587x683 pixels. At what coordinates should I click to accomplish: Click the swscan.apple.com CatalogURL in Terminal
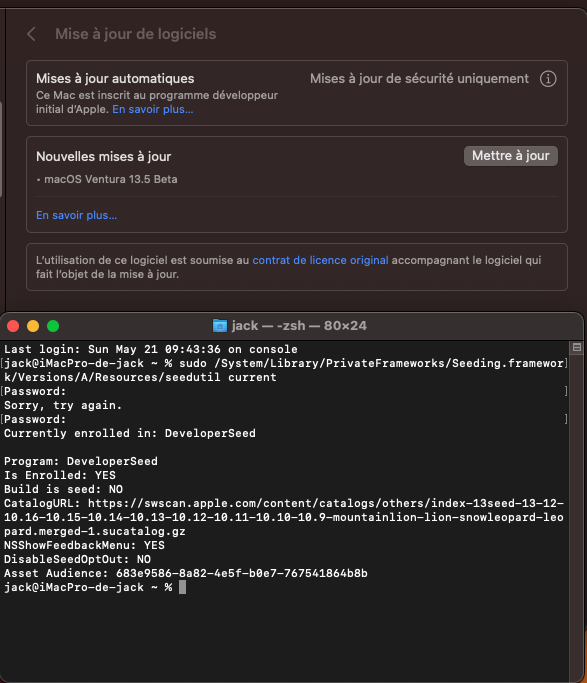coord(284,517)
